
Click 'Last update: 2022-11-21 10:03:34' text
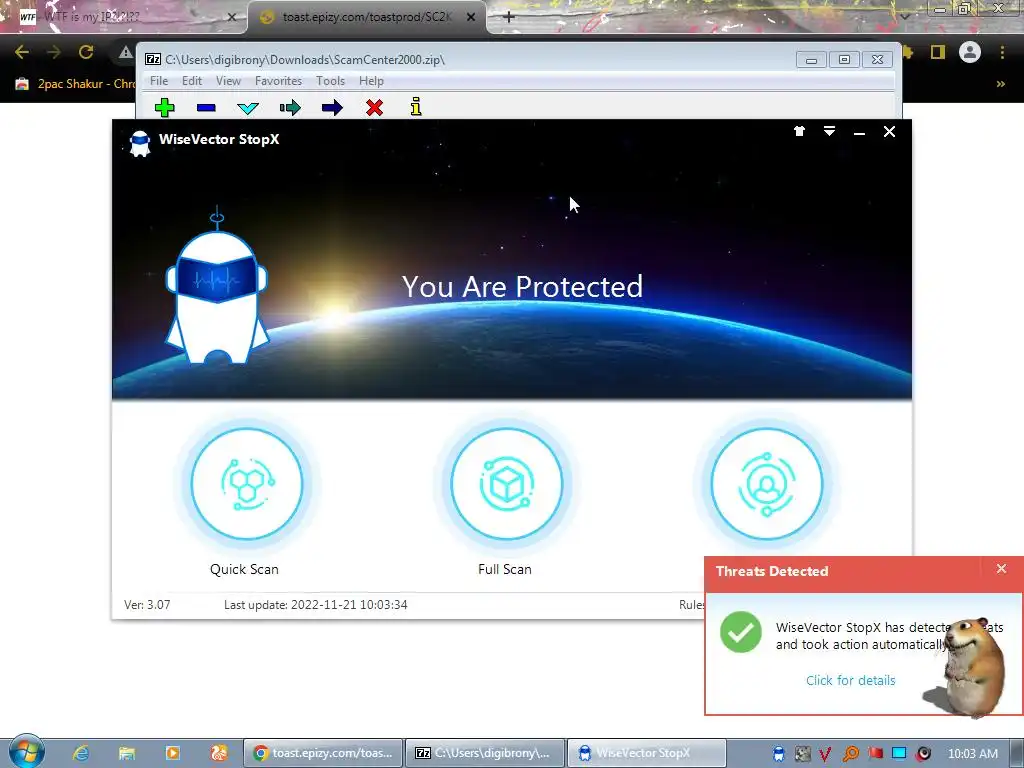pos(315,605)
